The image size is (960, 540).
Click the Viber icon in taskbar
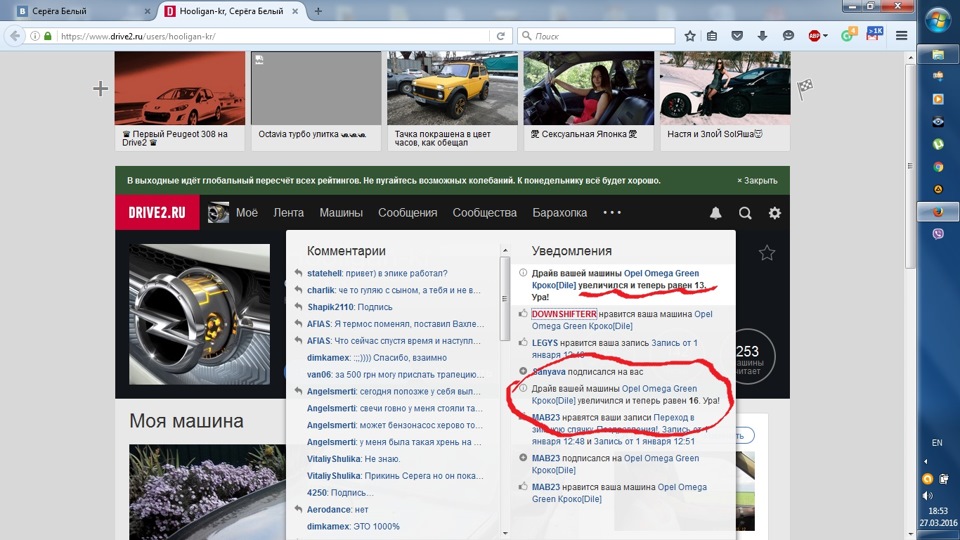(938, 234)
